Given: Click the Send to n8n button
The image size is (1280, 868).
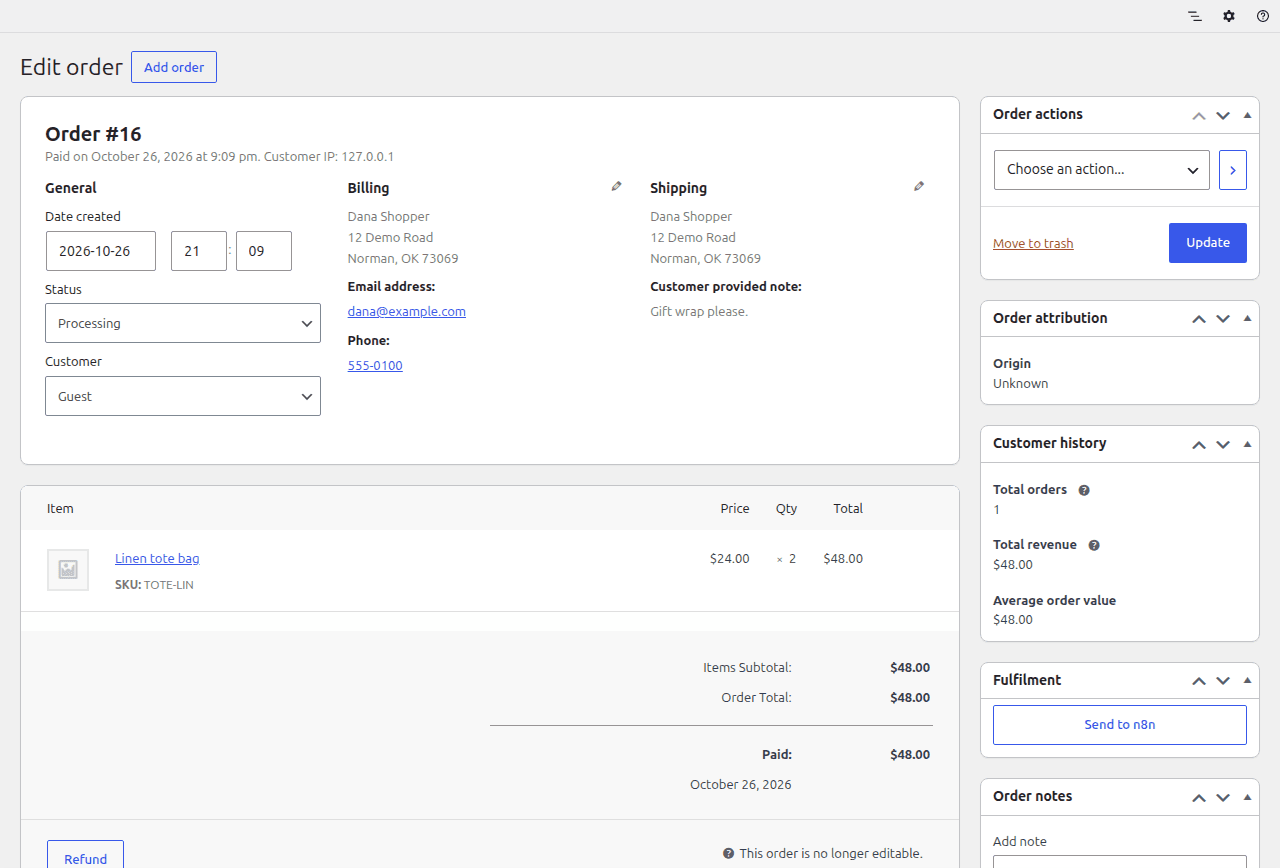Looking at the screenshot, I should pos(1120,725).
